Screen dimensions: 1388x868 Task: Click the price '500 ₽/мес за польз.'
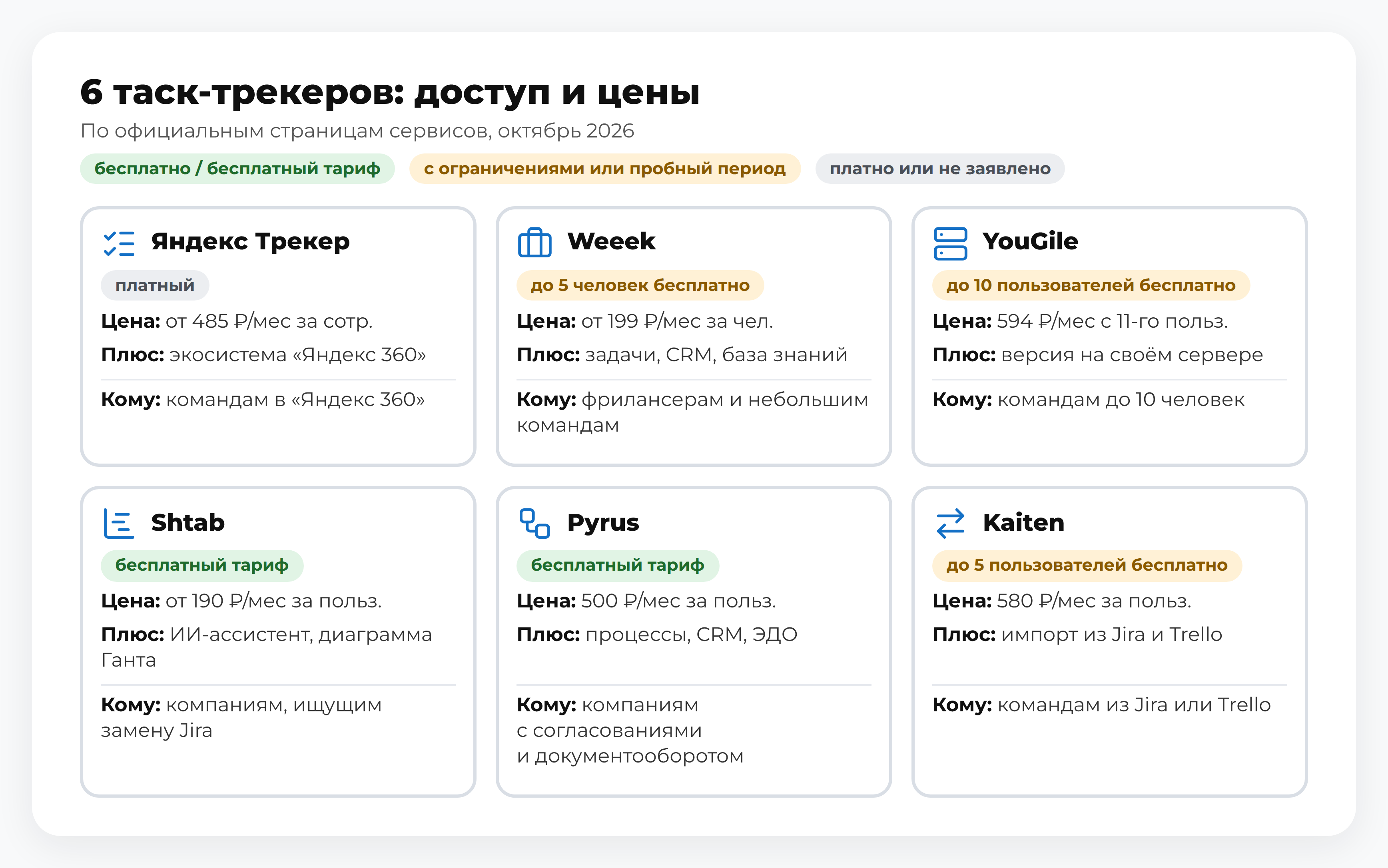pyautogui.click(x=679, y=601)
